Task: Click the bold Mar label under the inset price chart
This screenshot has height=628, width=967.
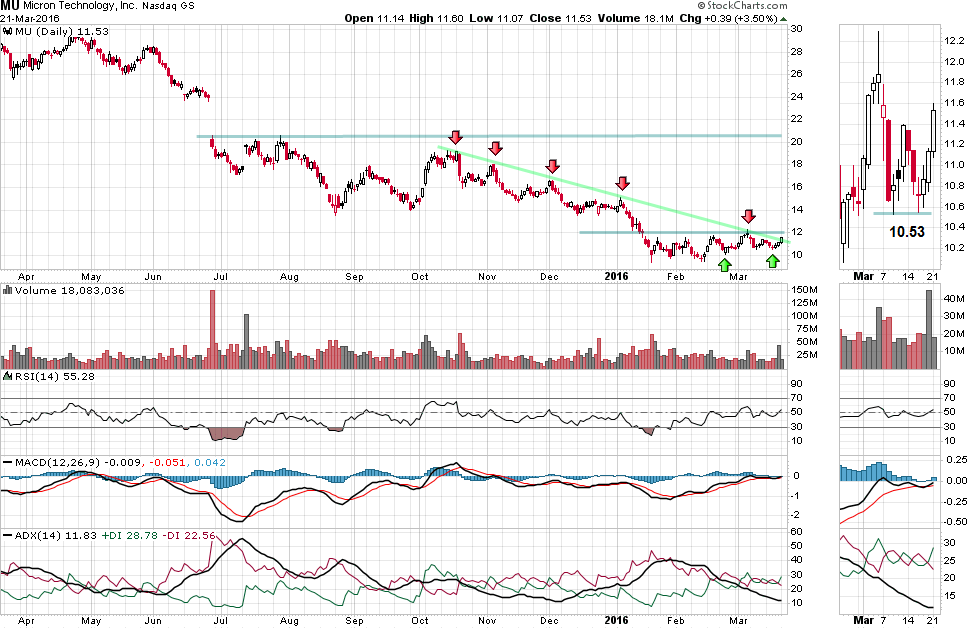Action: click(x=863, y=276)
